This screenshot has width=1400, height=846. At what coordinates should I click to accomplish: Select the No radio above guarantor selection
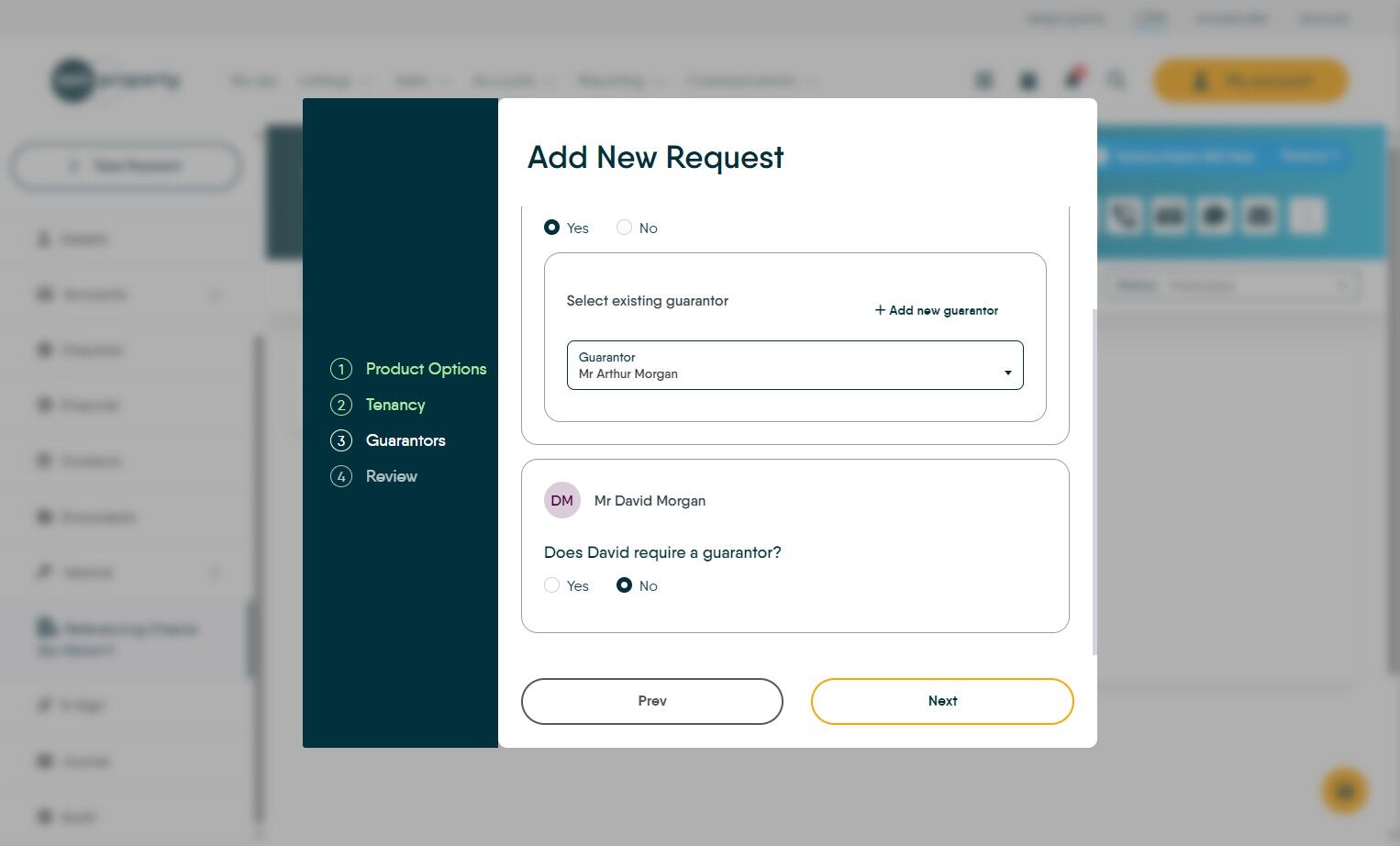click(624, 228)
